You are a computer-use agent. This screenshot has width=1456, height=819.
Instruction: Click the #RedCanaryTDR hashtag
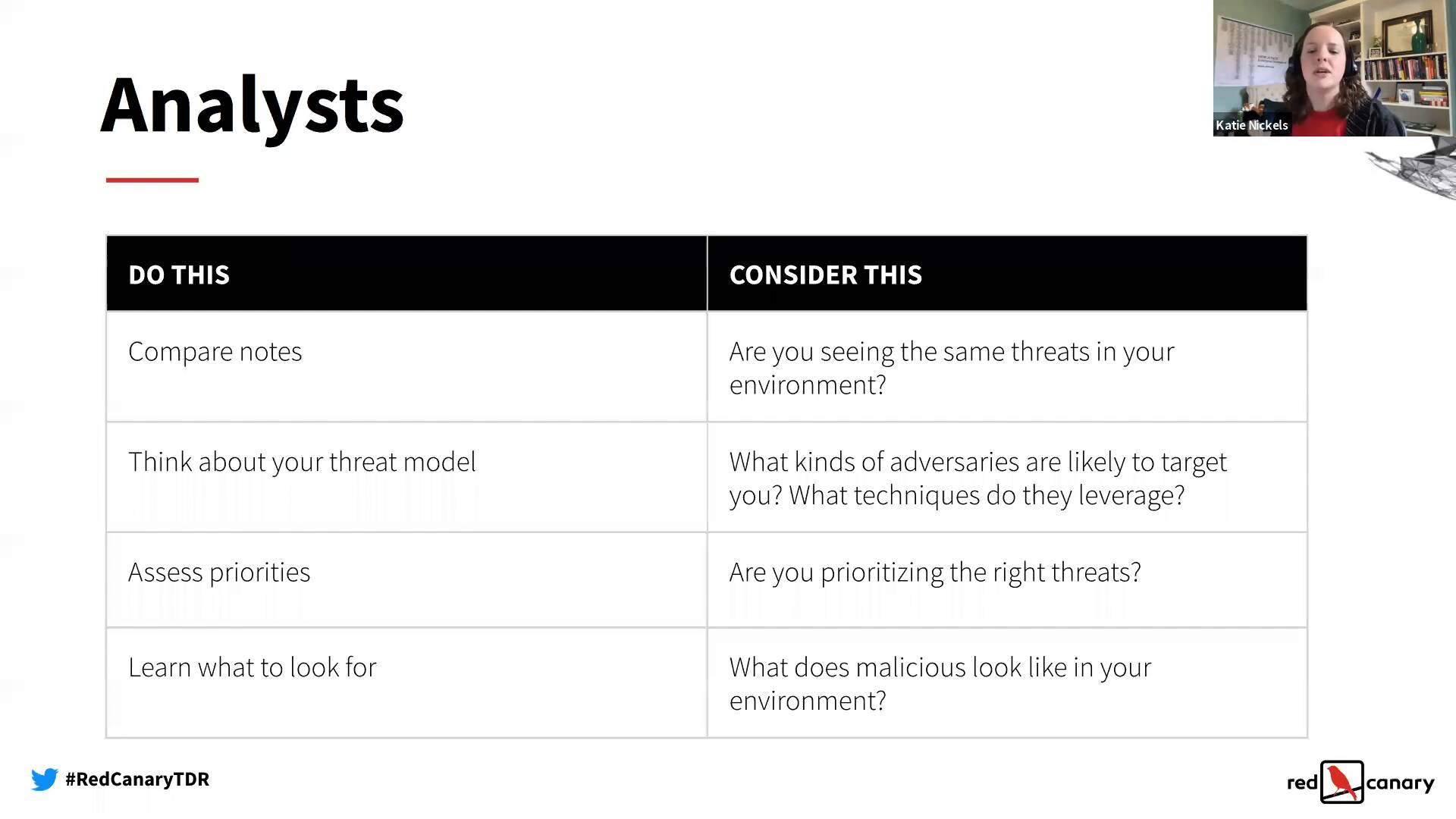(x=137, y=779)
